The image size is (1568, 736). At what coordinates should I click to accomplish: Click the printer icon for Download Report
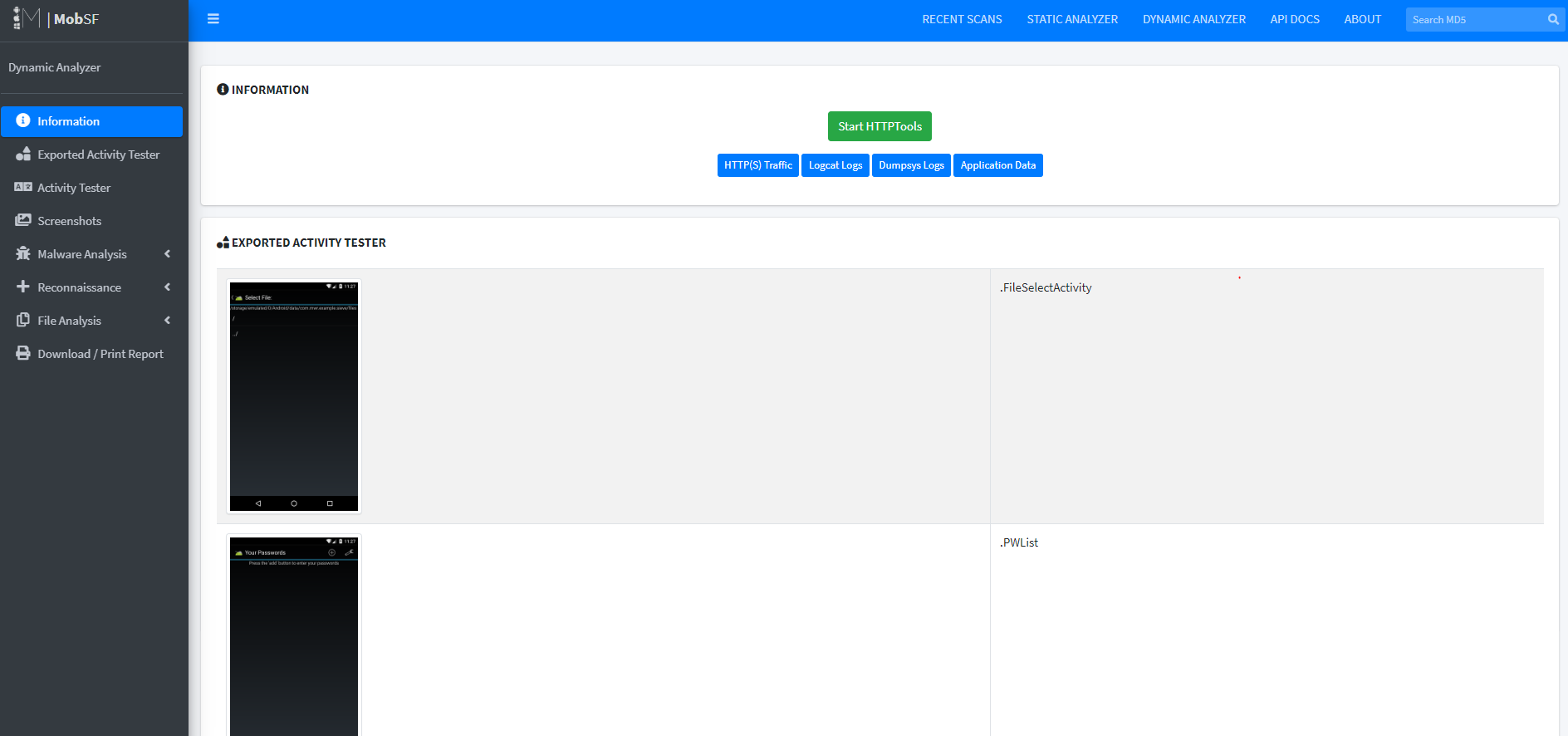click(x=23, y=354)
